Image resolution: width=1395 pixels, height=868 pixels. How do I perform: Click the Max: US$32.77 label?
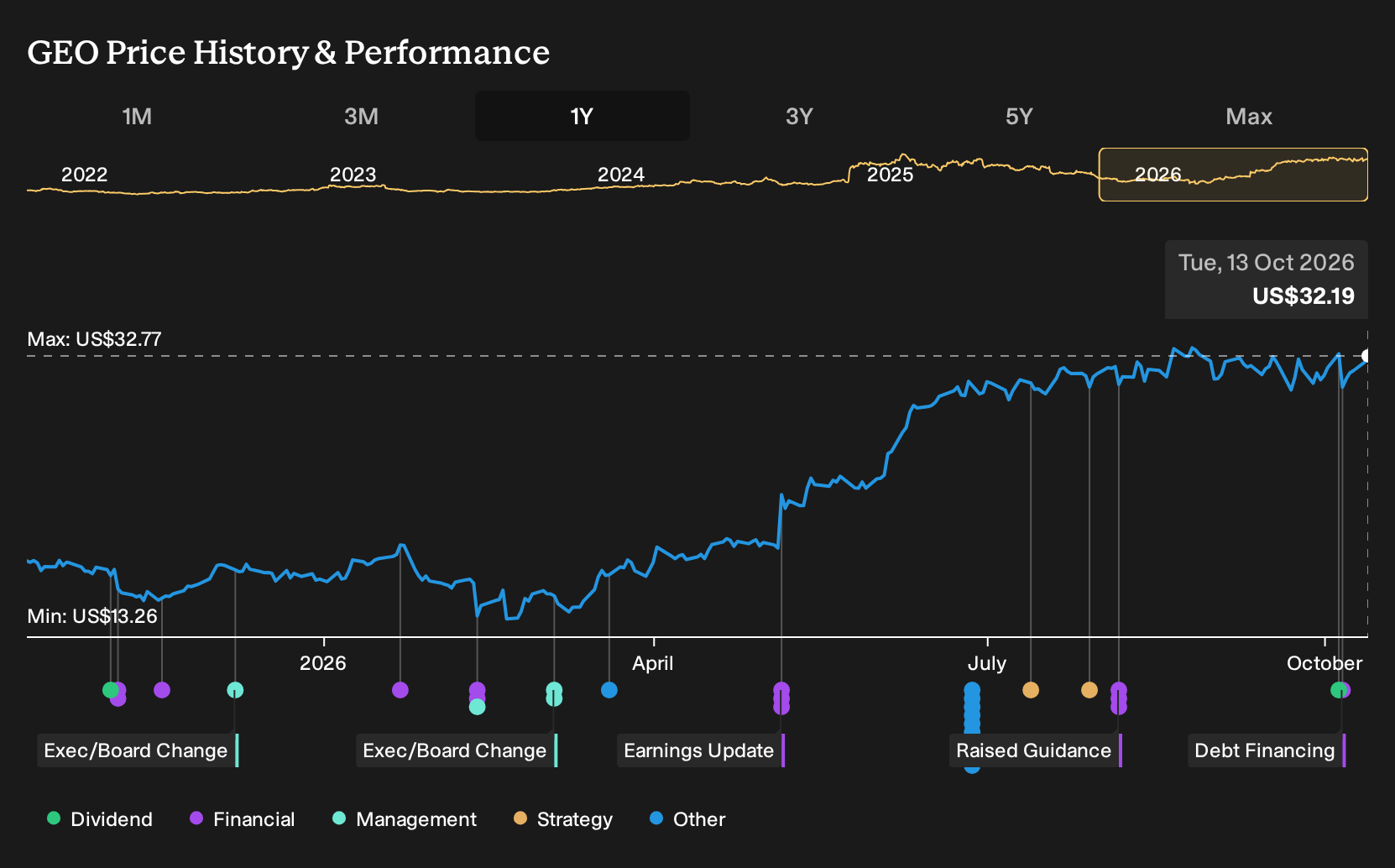point(94,339)
